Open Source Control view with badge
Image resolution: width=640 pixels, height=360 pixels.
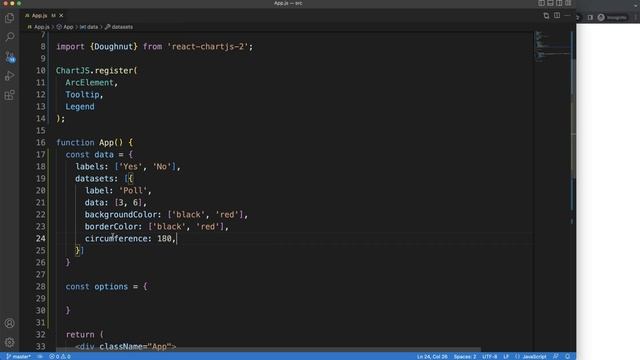point(10,57)
